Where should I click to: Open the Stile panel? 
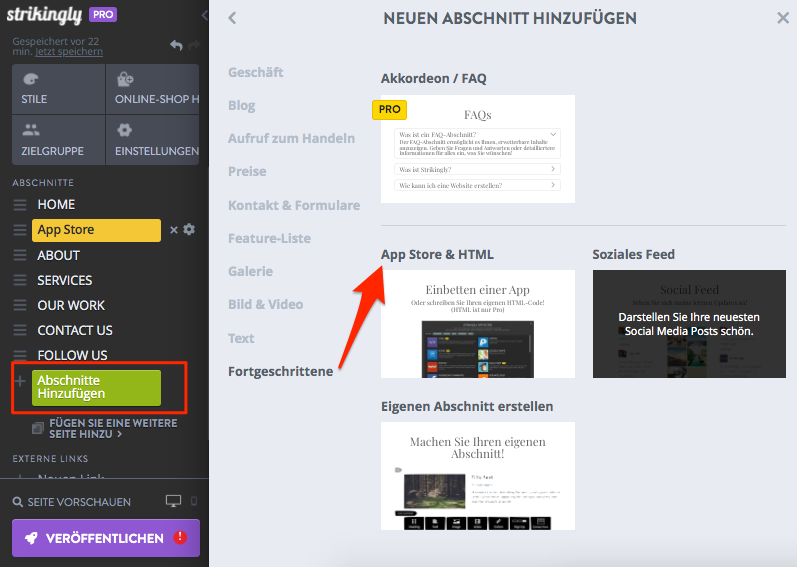coord(57,88)
